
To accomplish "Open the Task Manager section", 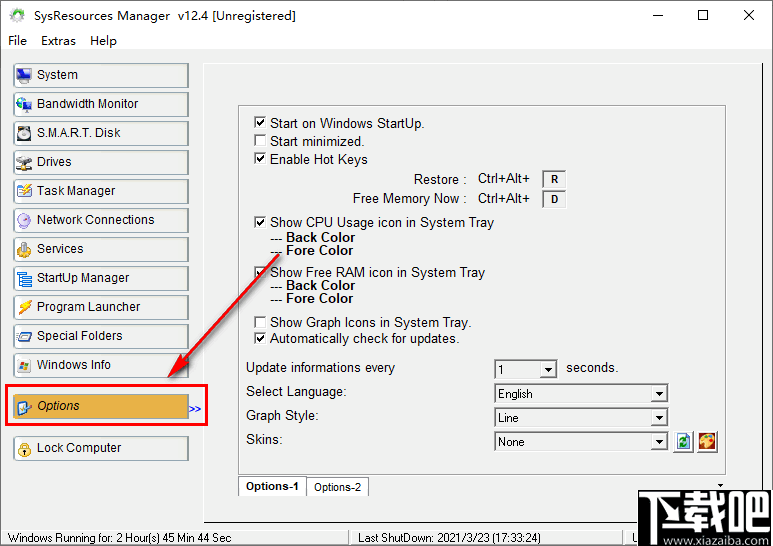I will (x=101, y=191).
